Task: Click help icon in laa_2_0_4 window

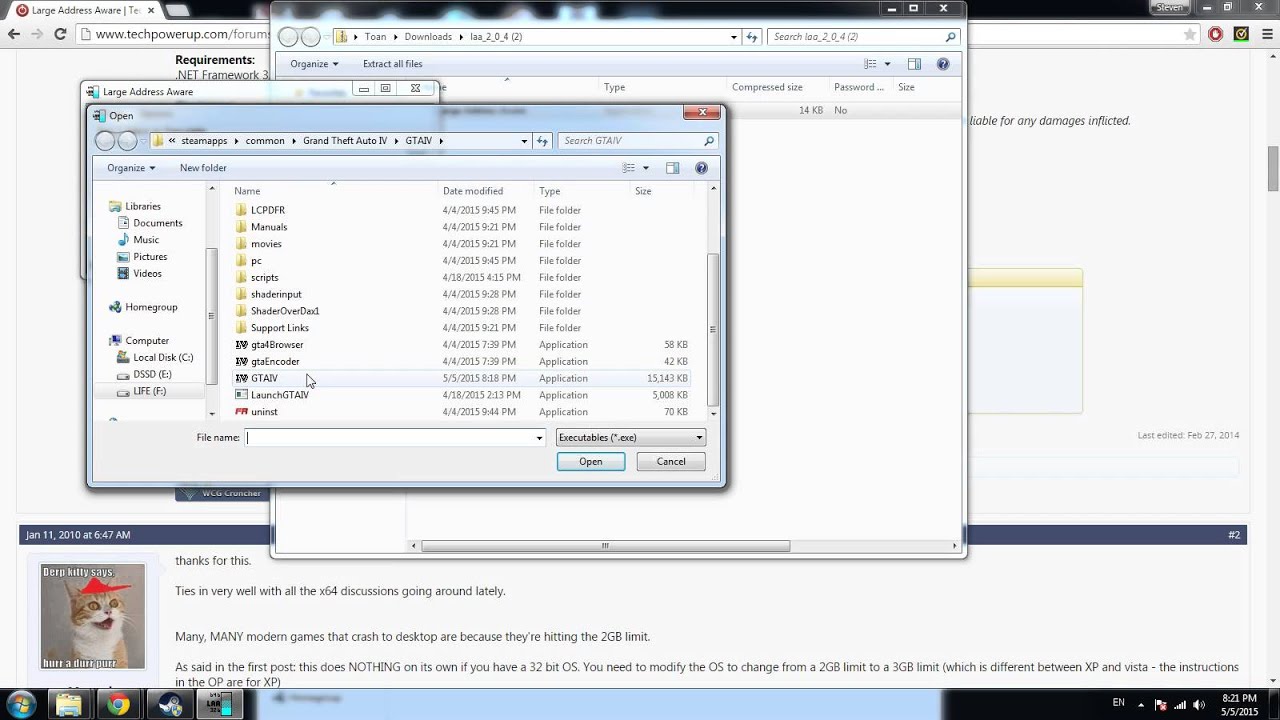Action: click(x=943, y=64)
